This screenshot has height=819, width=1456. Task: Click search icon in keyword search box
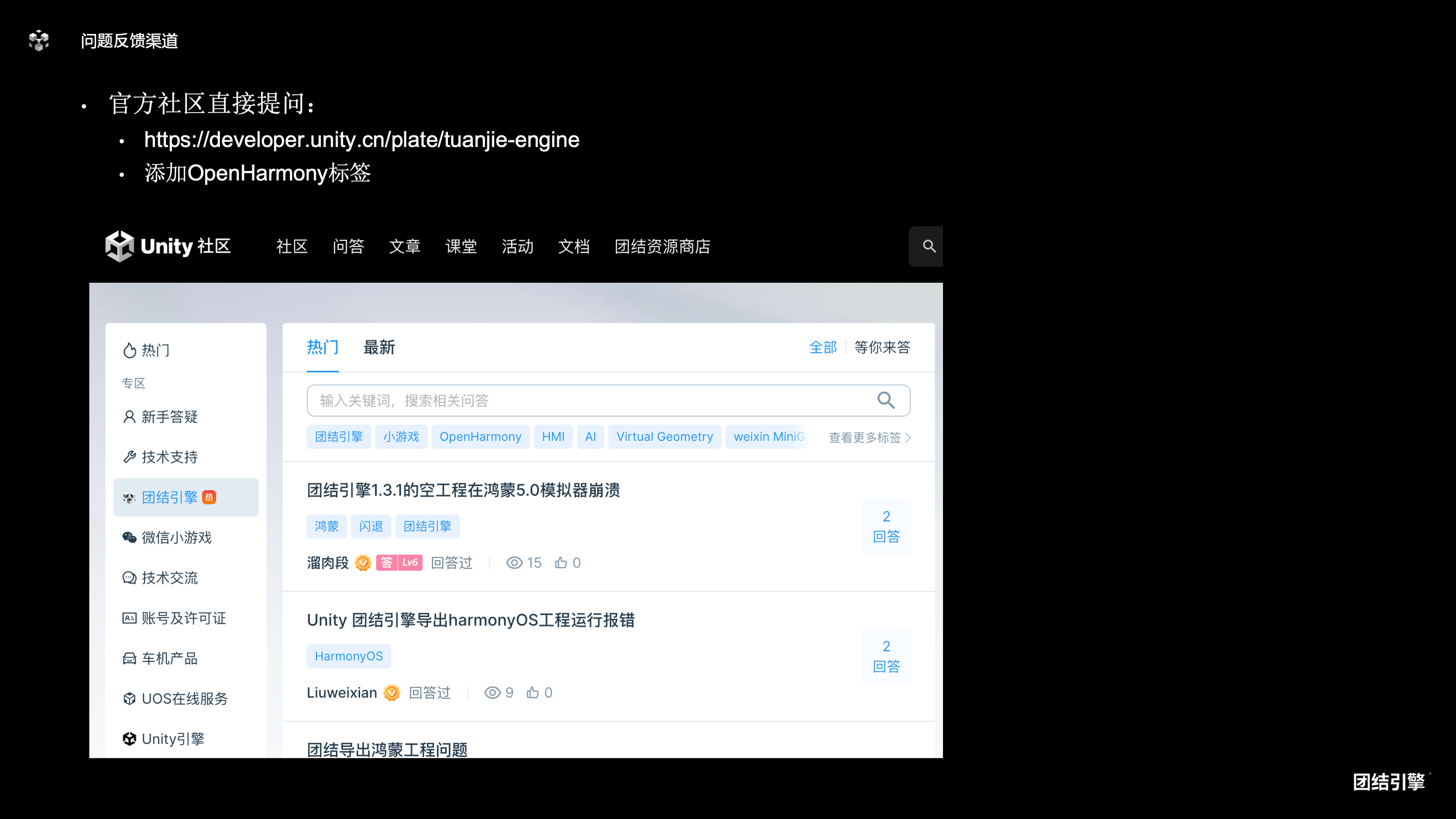886,400
